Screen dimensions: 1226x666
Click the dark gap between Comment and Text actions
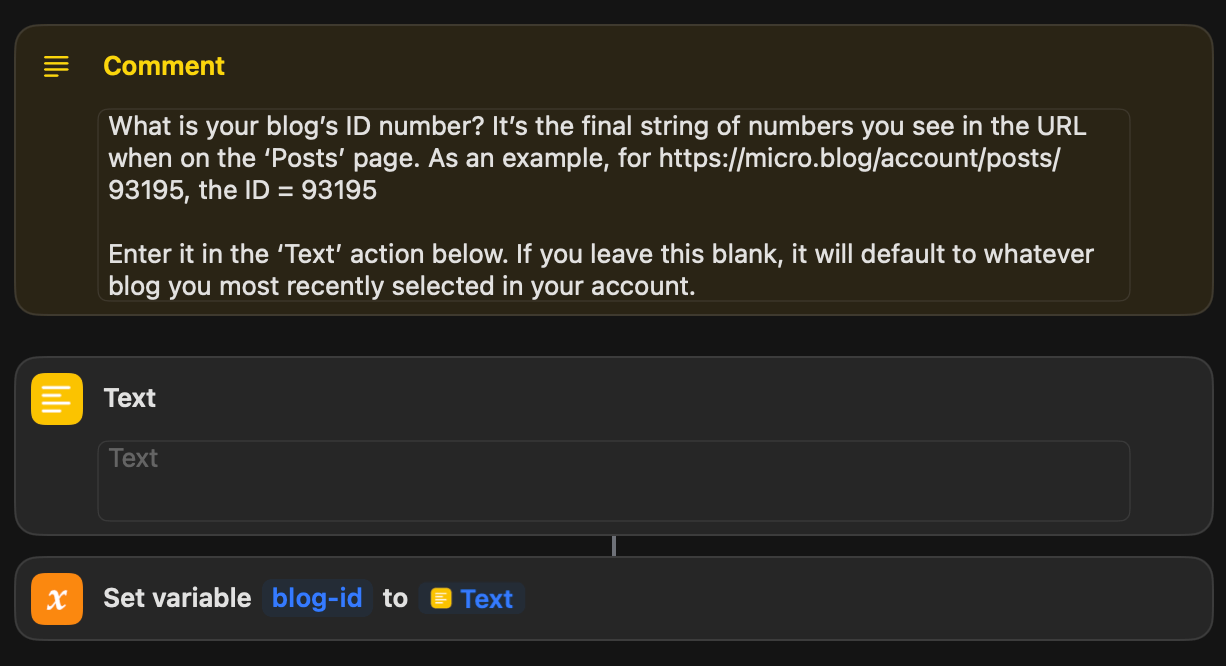point(612,336)
